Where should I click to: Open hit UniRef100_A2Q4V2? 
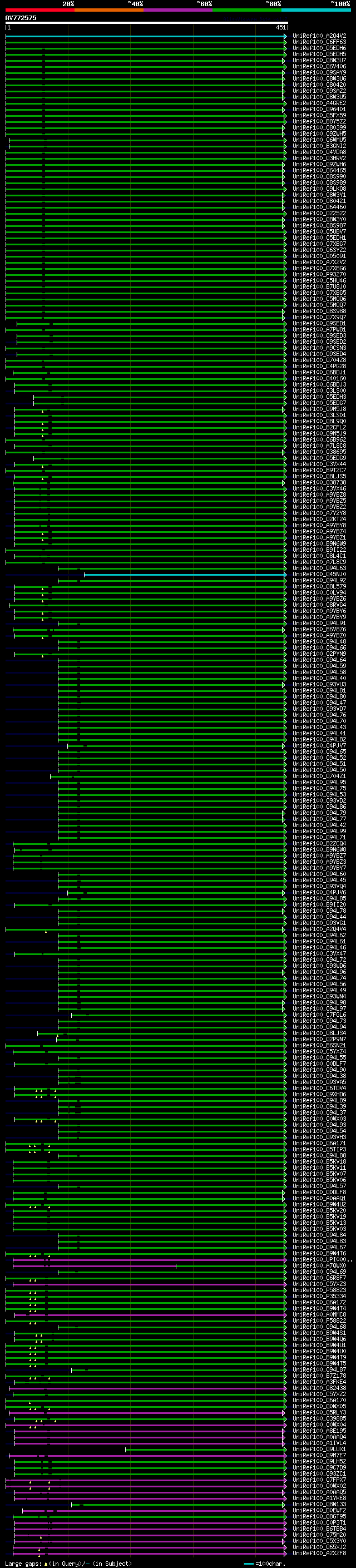point(319,36)
